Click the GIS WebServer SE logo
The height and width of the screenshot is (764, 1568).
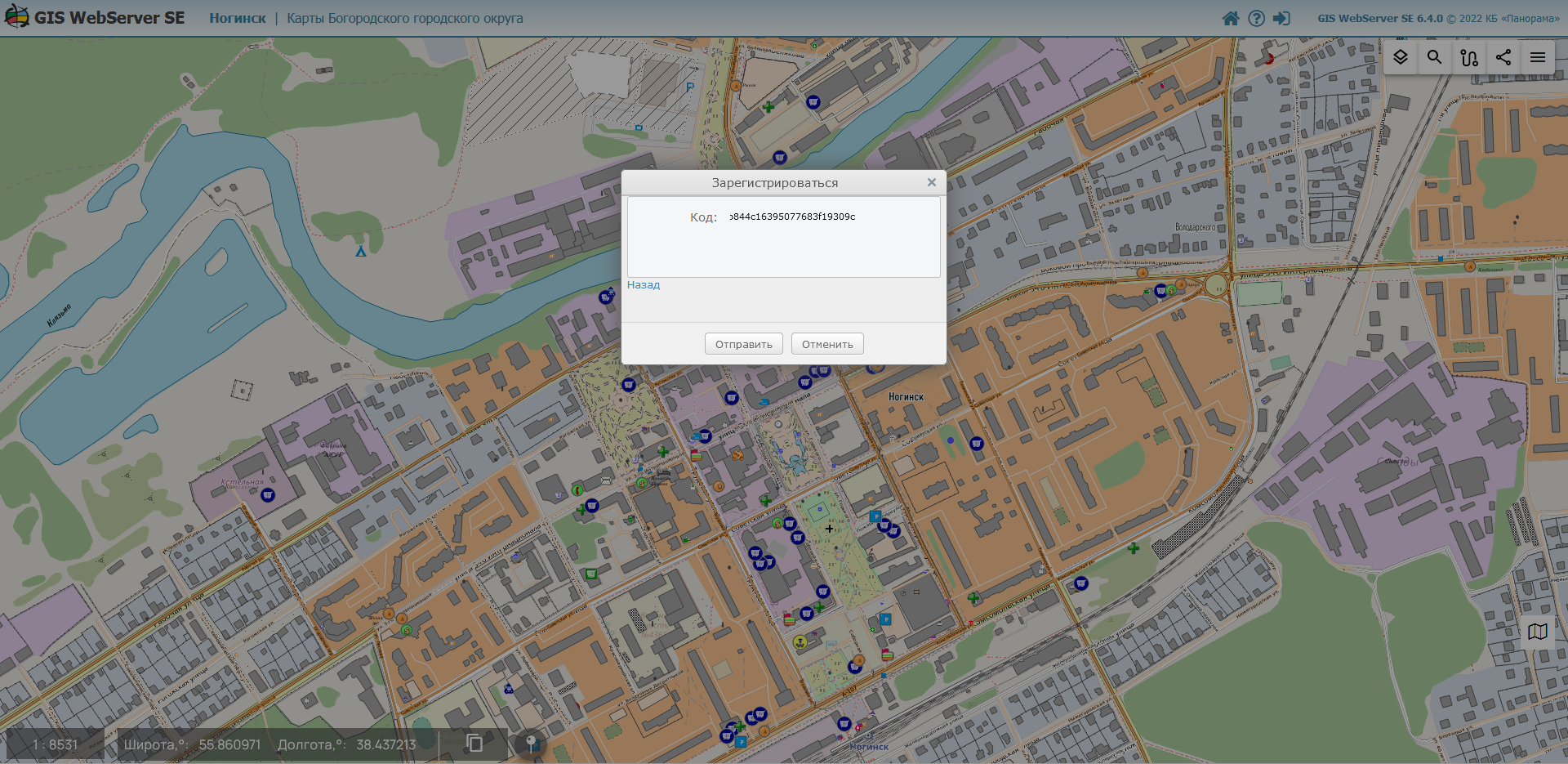tap(95, 18)
